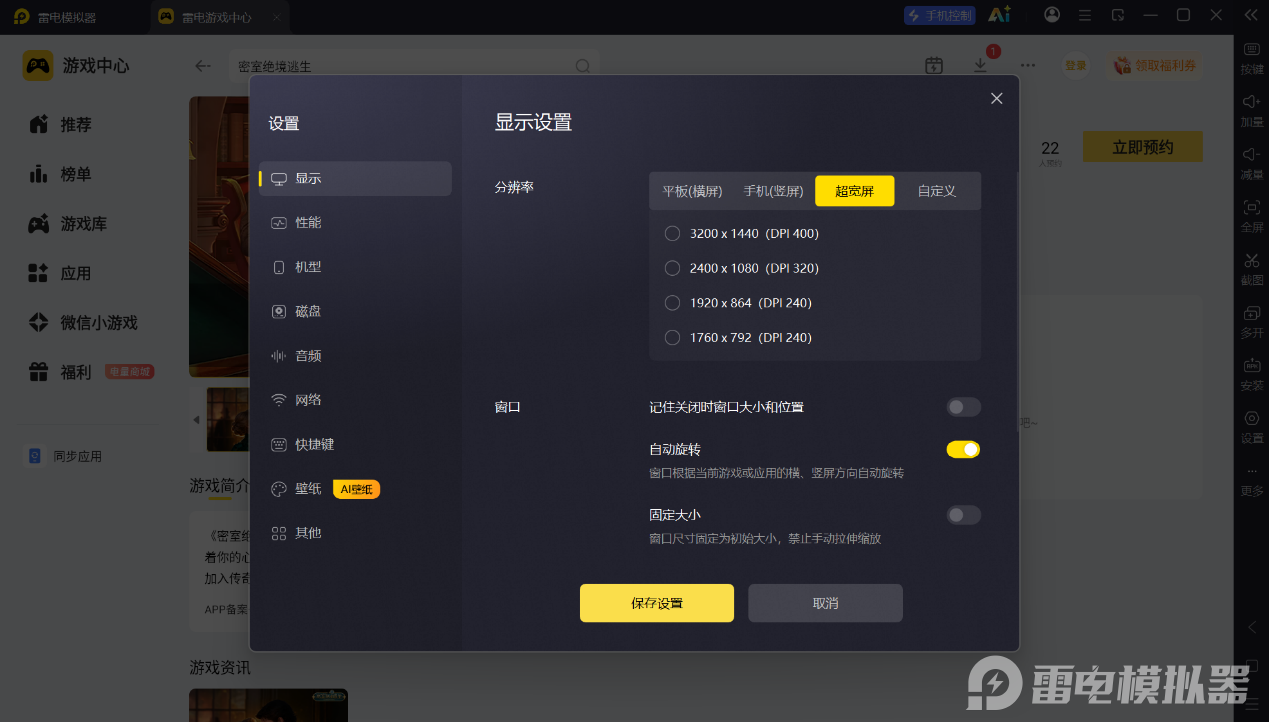The height and width of the screenshot is (722, 1269).
Task: Open the 网络 settings section
Action: pyautogui.click(x=355, y=400)
